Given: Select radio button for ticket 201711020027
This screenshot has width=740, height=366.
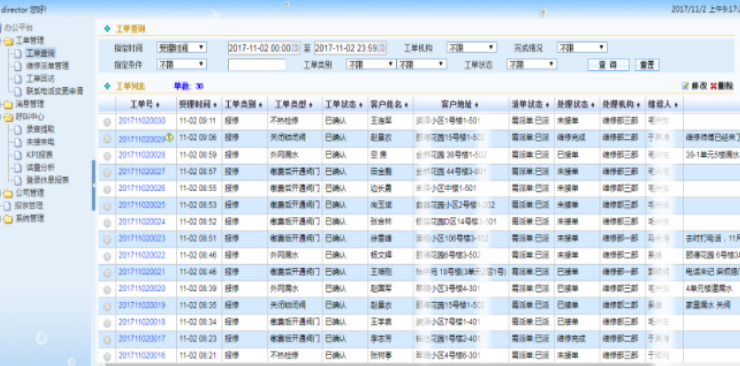Looking at the screenshot, I should click(107, 172).
